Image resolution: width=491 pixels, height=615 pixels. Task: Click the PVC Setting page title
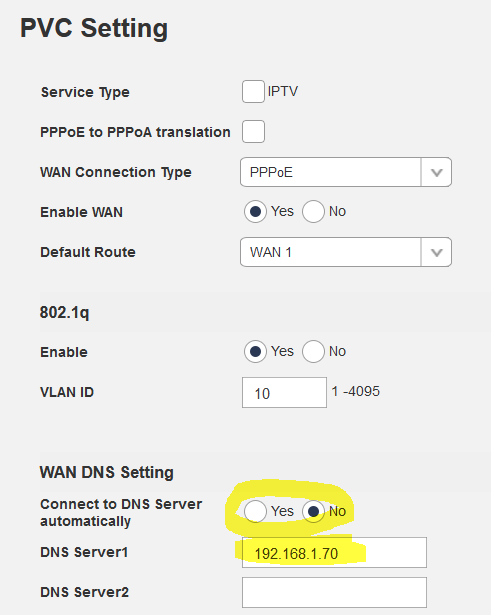pyautogui.click(x=94, y=28)
